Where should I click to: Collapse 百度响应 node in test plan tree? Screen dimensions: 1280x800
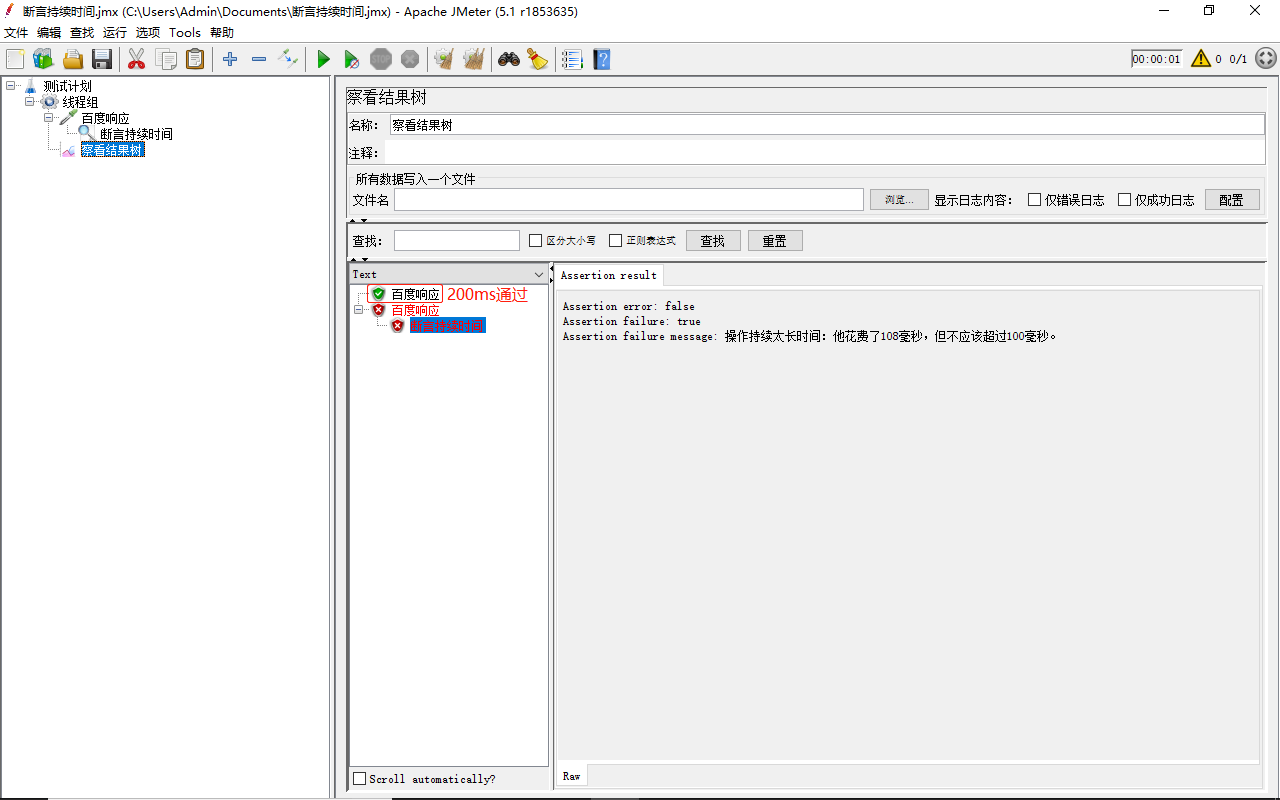[48, 118]
